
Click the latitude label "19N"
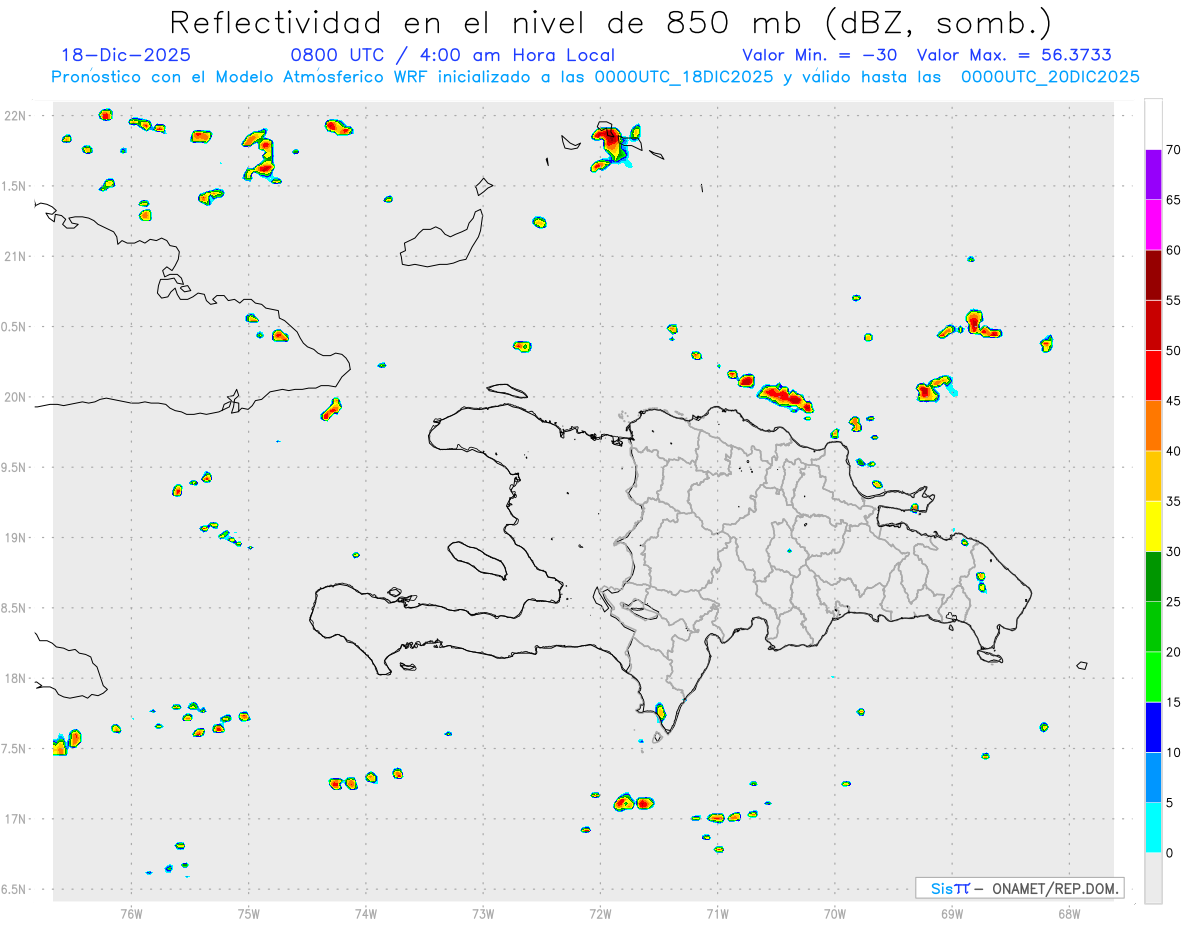coord(16,537)
